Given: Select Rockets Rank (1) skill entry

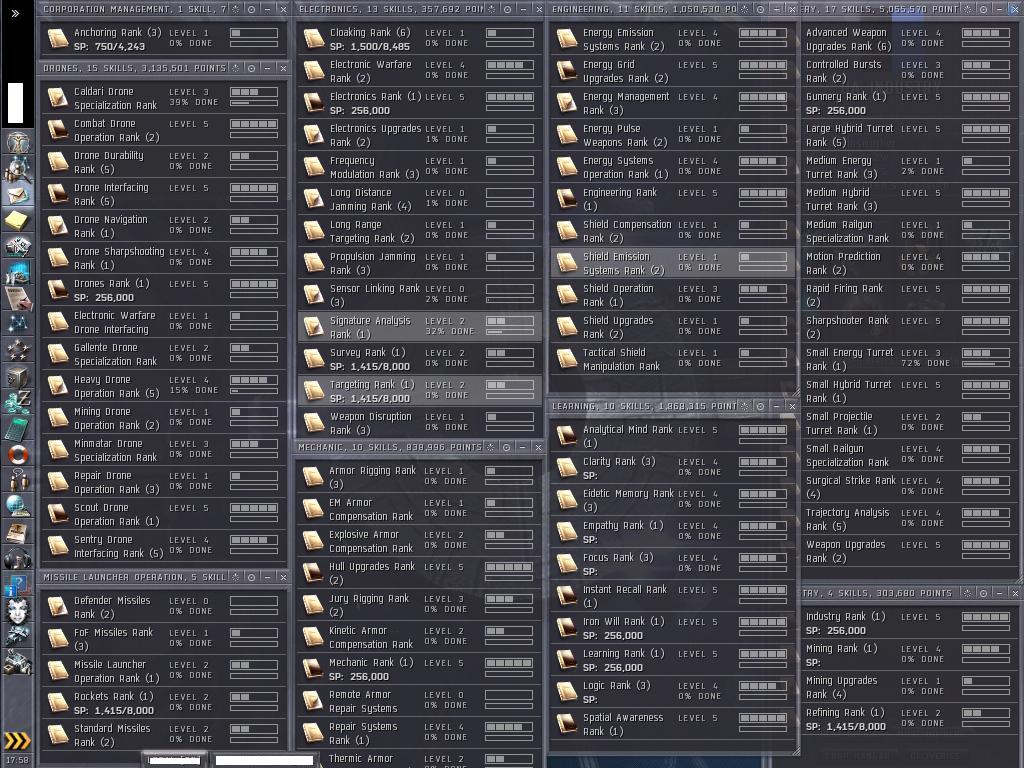Looking at the screenshot, I should coord(164,703).
